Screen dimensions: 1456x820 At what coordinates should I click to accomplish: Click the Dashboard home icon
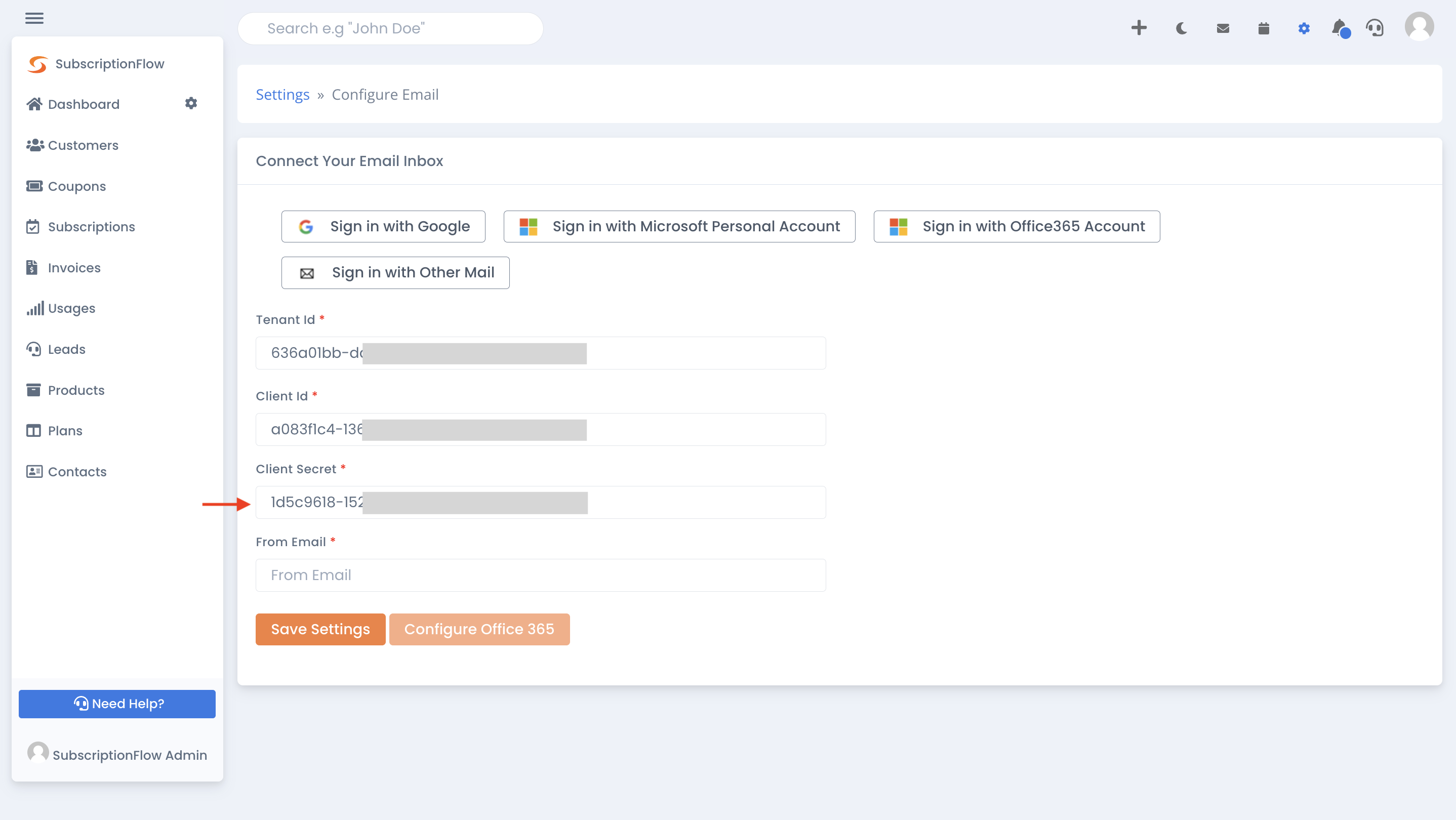point(34,104)
